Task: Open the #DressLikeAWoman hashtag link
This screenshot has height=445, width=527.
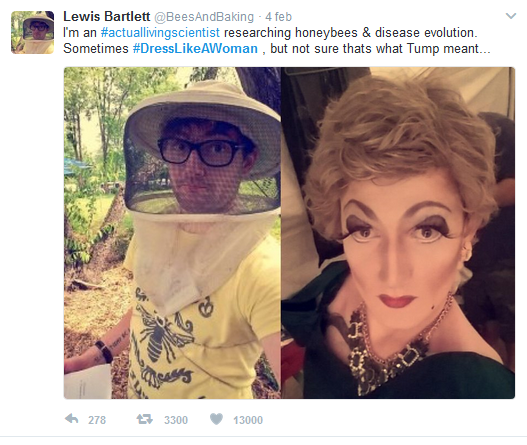Action: [195, 48]
